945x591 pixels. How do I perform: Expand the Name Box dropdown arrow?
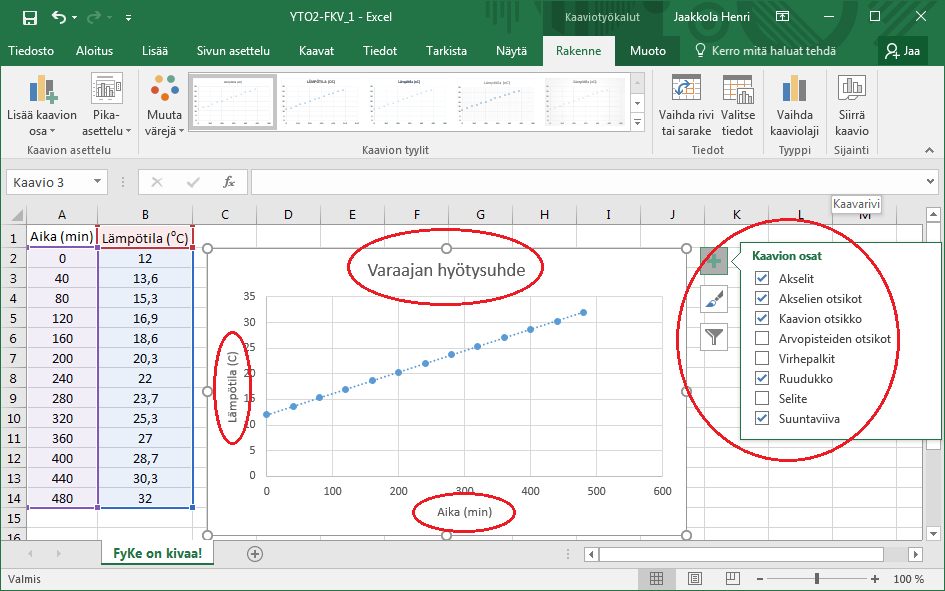98,182
